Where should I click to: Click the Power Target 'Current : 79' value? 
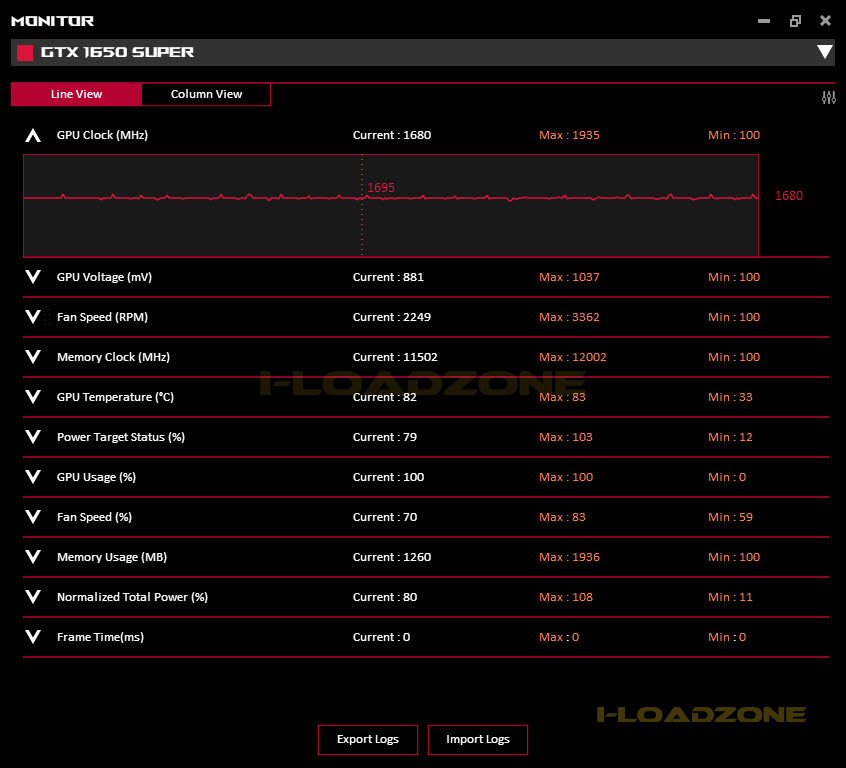click(385, 437)
